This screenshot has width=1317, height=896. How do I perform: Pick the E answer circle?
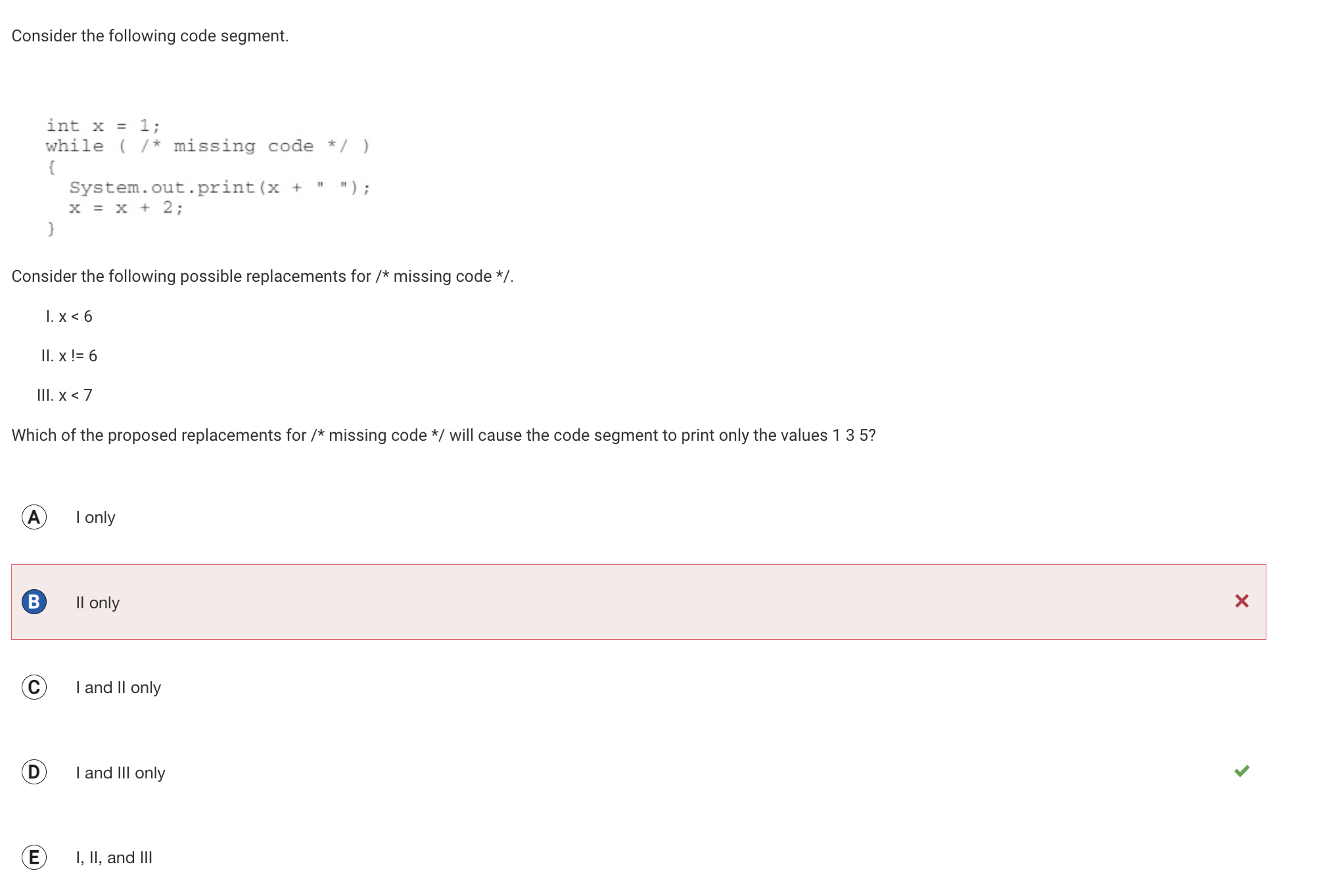click(34, 857)
